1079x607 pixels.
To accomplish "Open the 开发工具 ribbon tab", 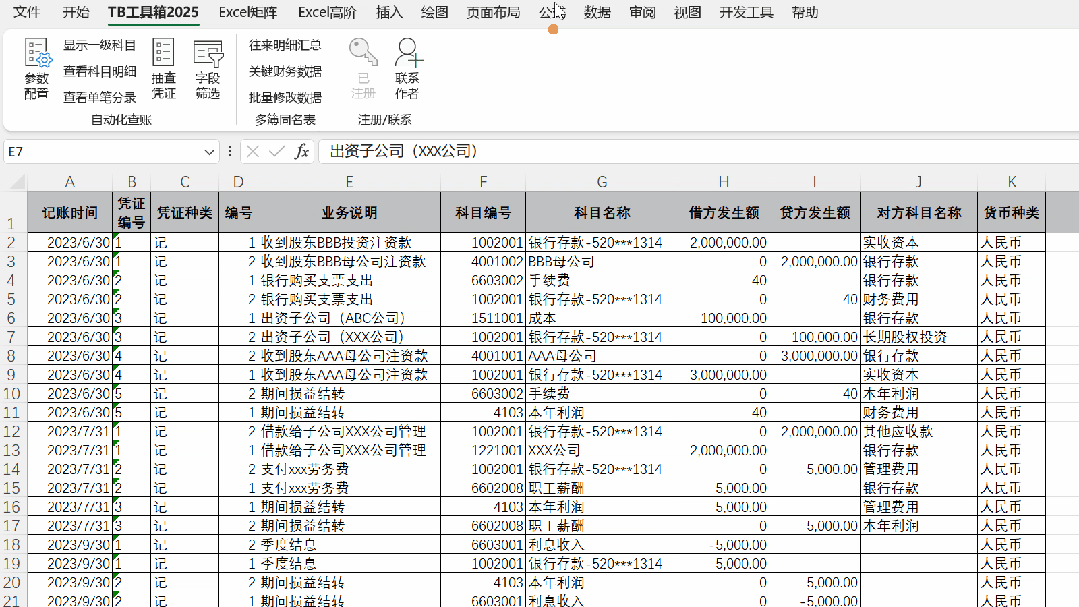I will (746, 12).
